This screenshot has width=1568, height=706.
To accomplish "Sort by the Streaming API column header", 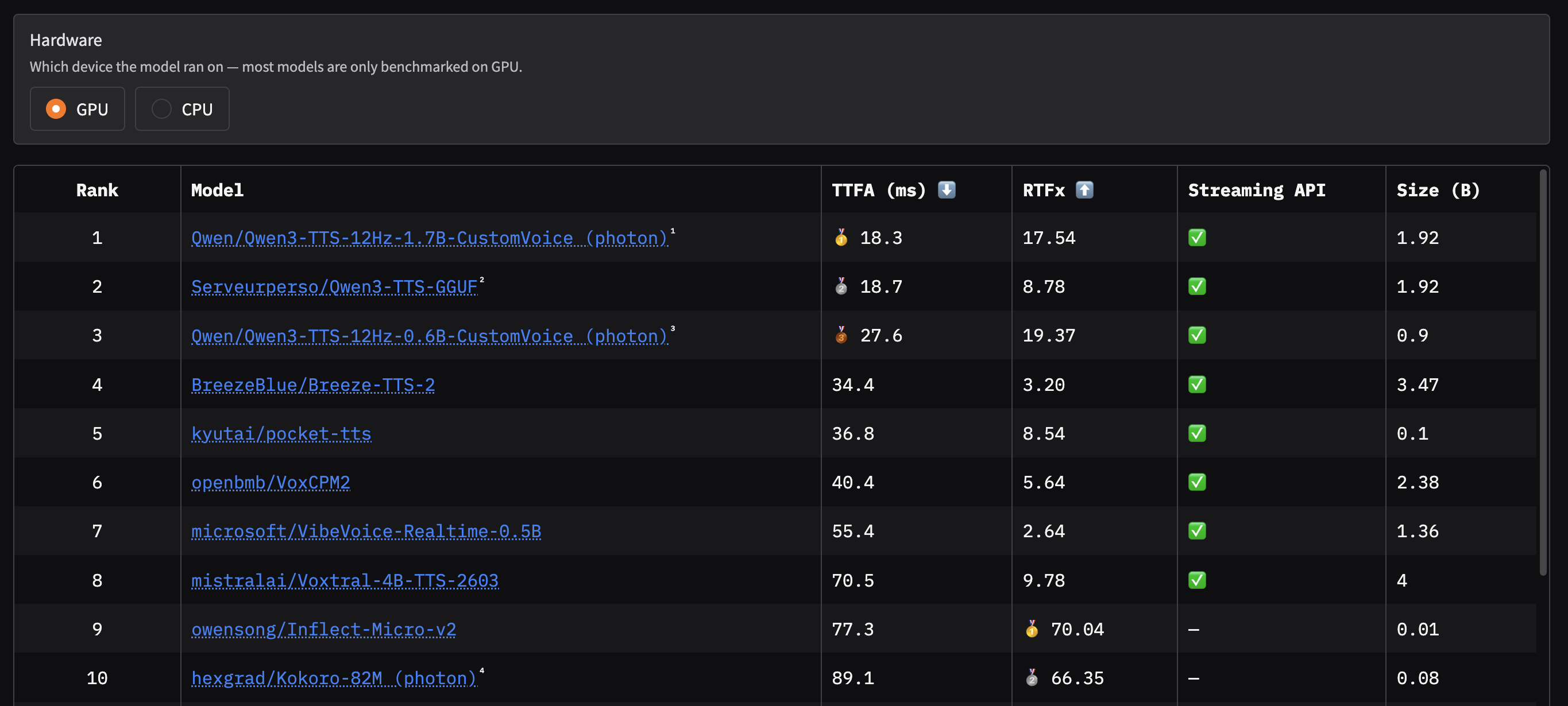I will click(1256, 190).
